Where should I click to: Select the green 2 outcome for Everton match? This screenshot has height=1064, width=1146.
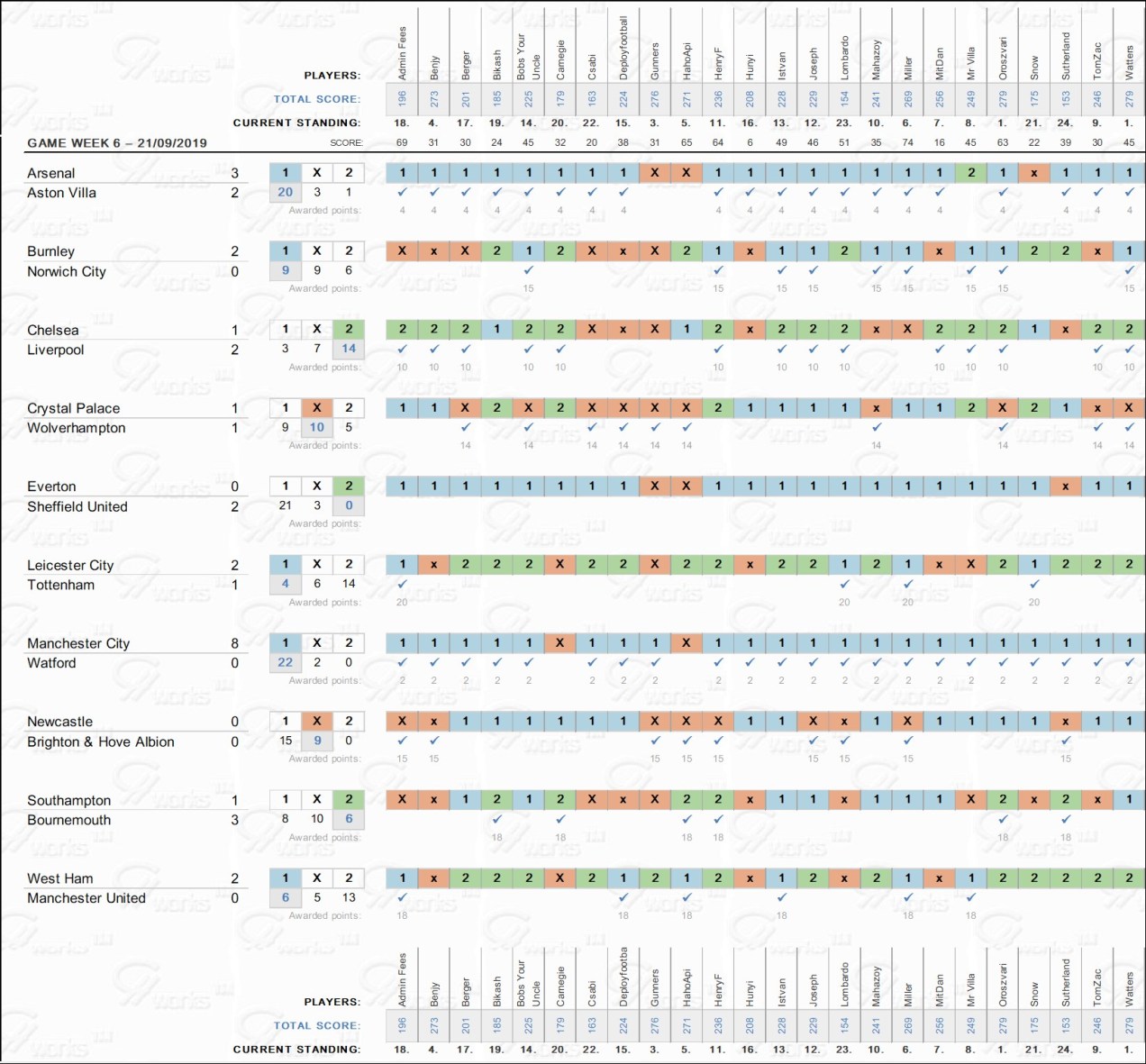point(349,487)
